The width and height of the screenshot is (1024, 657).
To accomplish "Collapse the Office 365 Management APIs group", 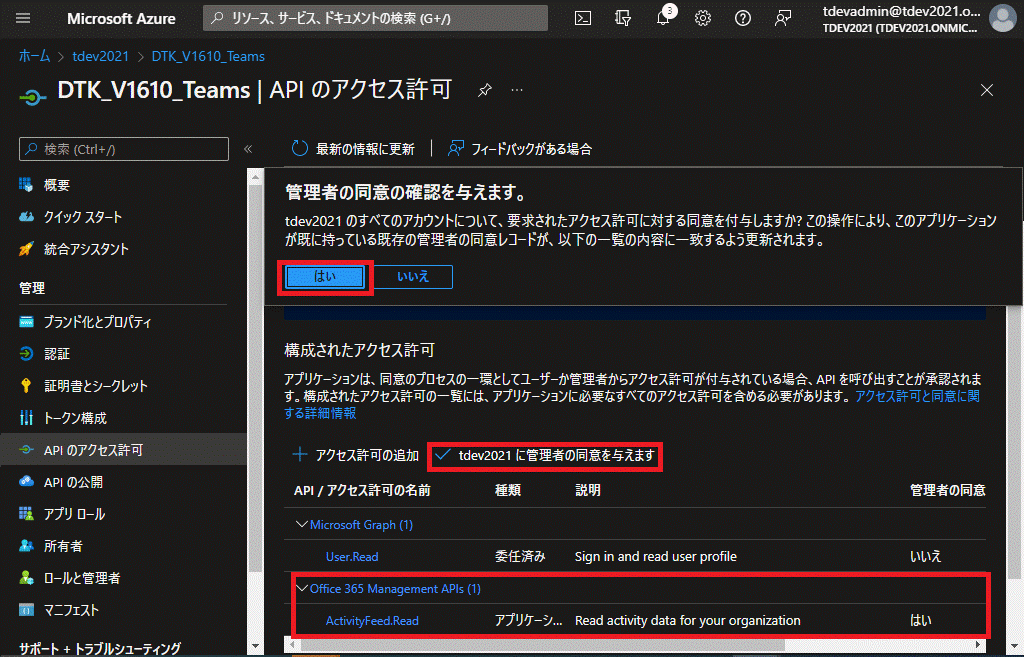I will (301, 588).
